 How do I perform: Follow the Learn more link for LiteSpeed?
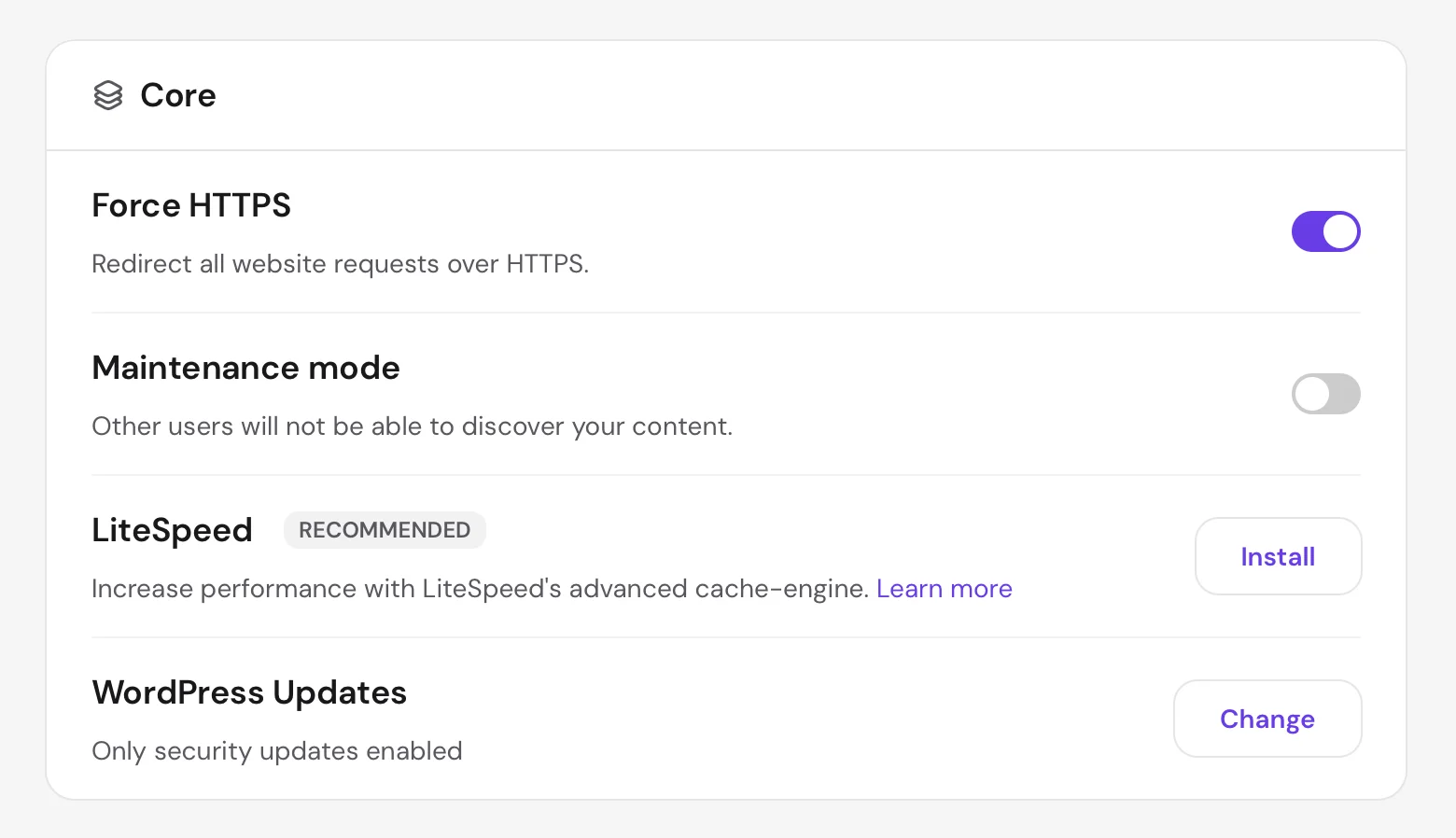[x=944, y=589]
